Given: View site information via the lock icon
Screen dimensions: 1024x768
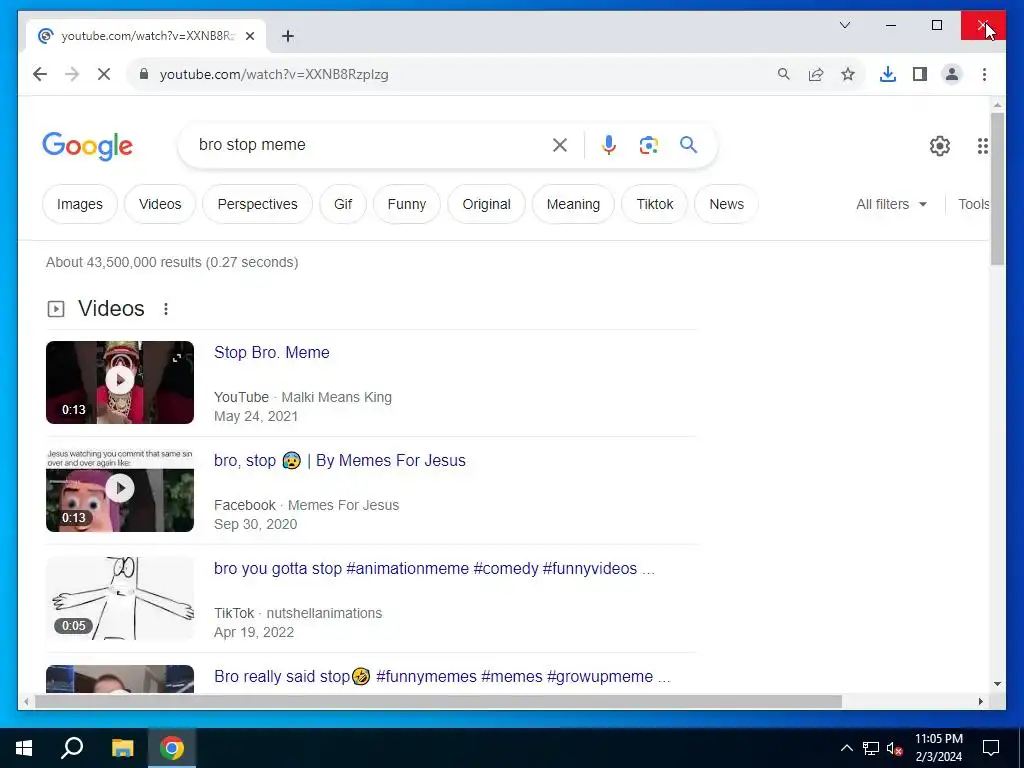Looking at the screenshot, I should [144, 74].
